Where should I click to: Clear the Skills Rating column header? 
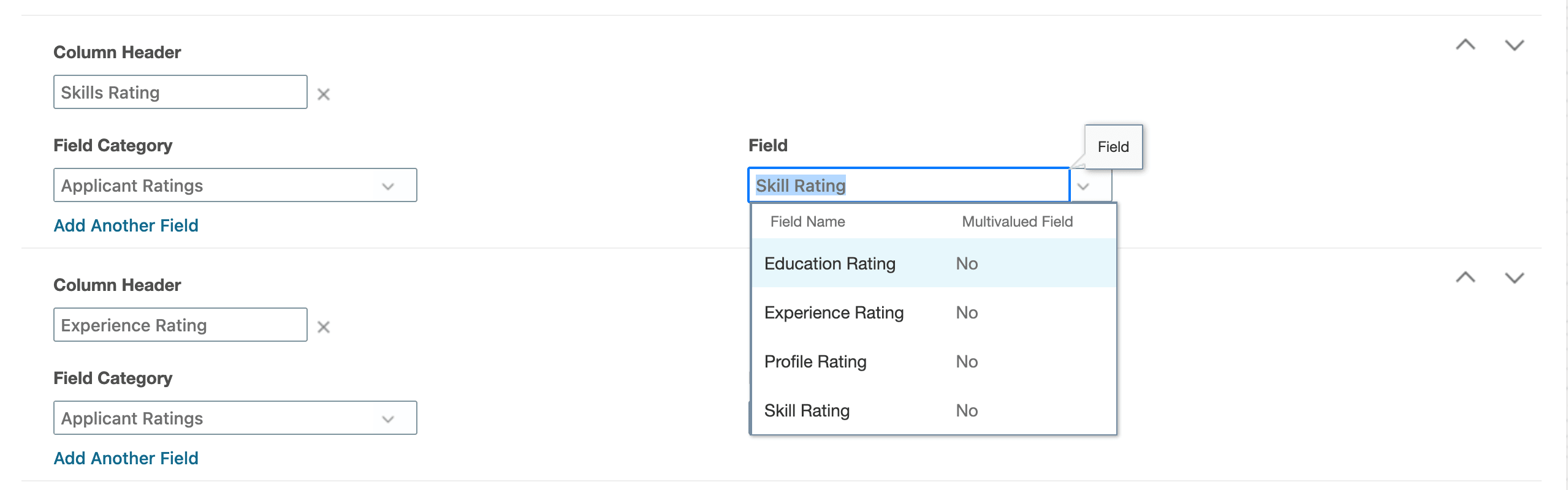tap(324, 94)
